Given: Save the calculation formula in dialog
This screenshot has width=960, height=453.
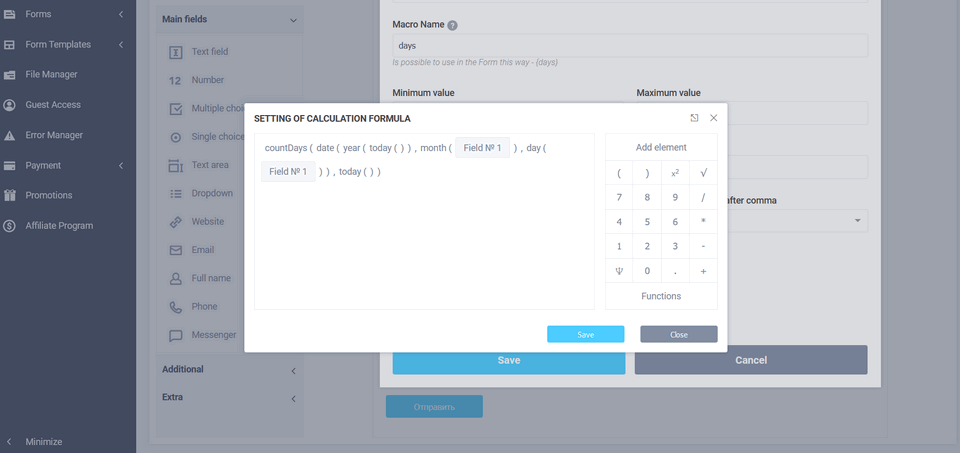Looking at the screenshot, I should pos(586,334).
